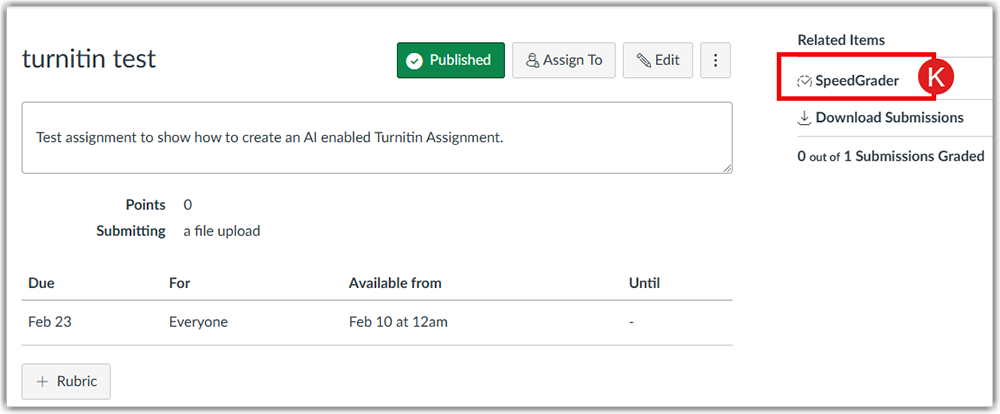The height and width of the screenshot is (414, 1000).
Task: Click the plus icon on the Rubric button
Action: point(42,382)
